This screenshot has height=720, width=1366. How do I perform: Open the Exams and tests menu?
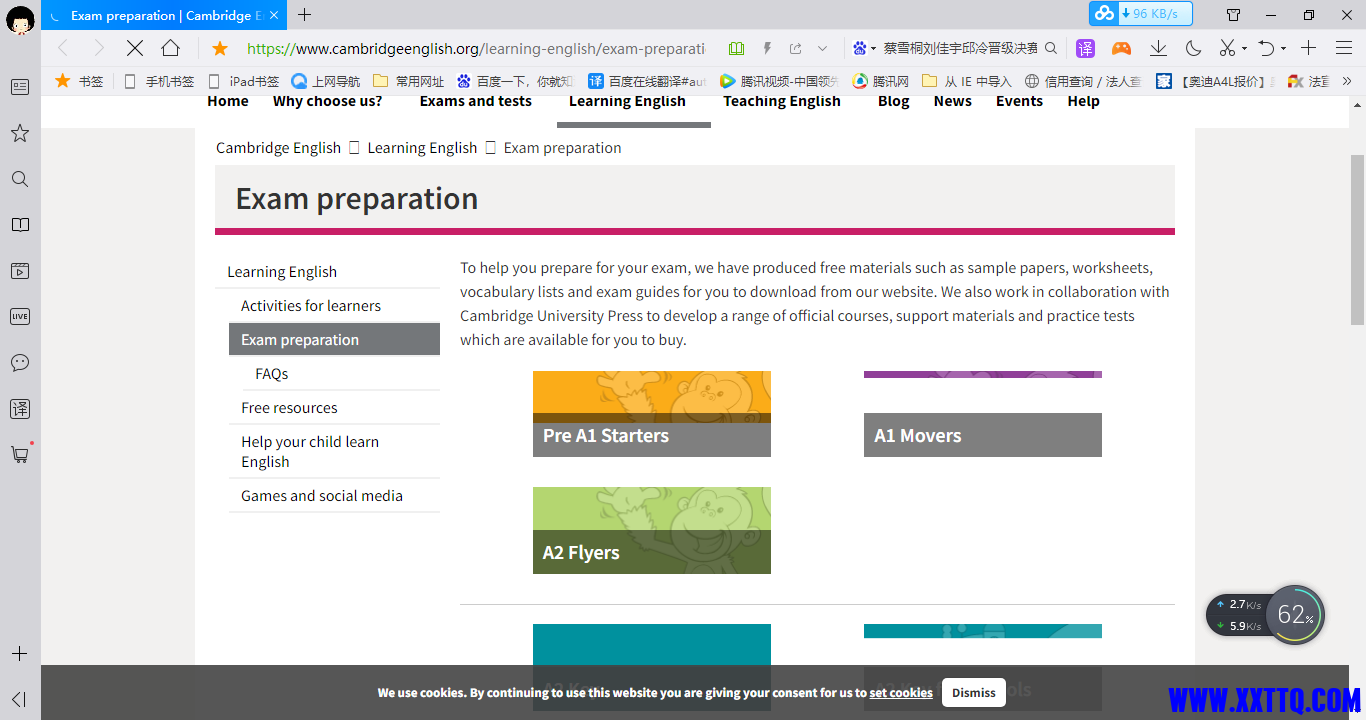(x=476, y=101)
